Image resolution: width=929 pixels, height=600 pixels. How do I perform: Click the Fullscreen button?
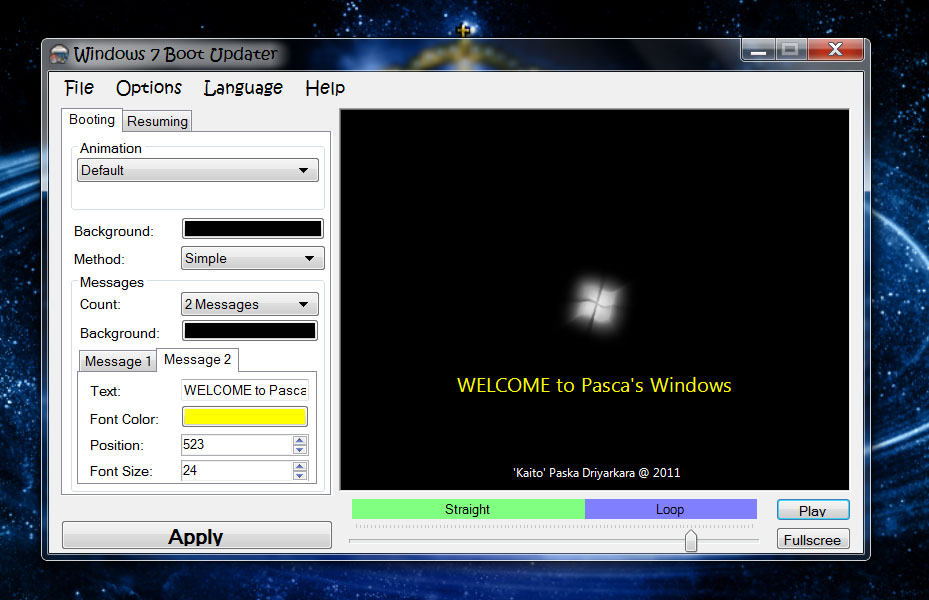coord(813,539)
